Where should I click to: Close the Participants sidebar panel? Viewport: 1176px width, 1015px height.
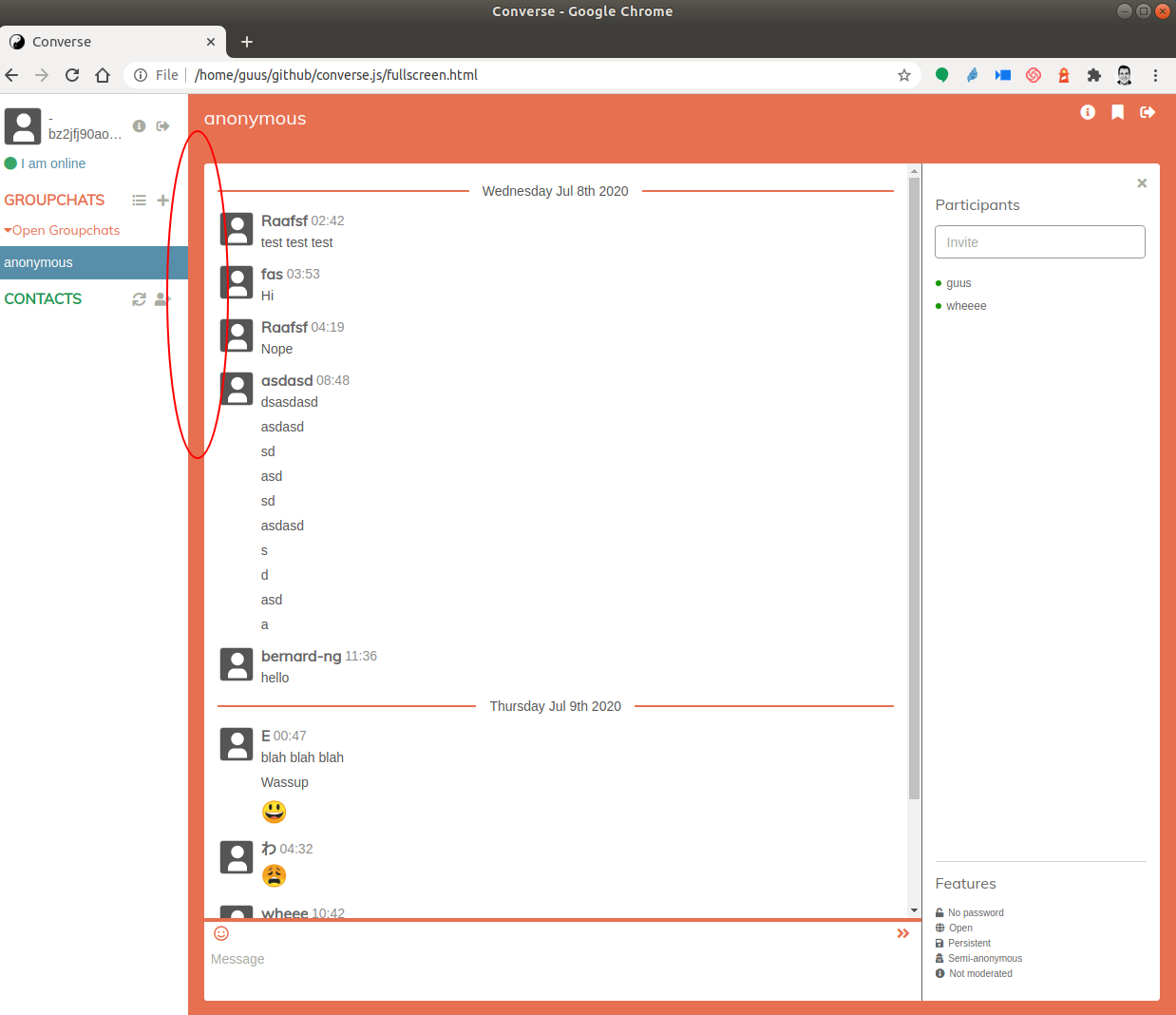coord(1142,183)
